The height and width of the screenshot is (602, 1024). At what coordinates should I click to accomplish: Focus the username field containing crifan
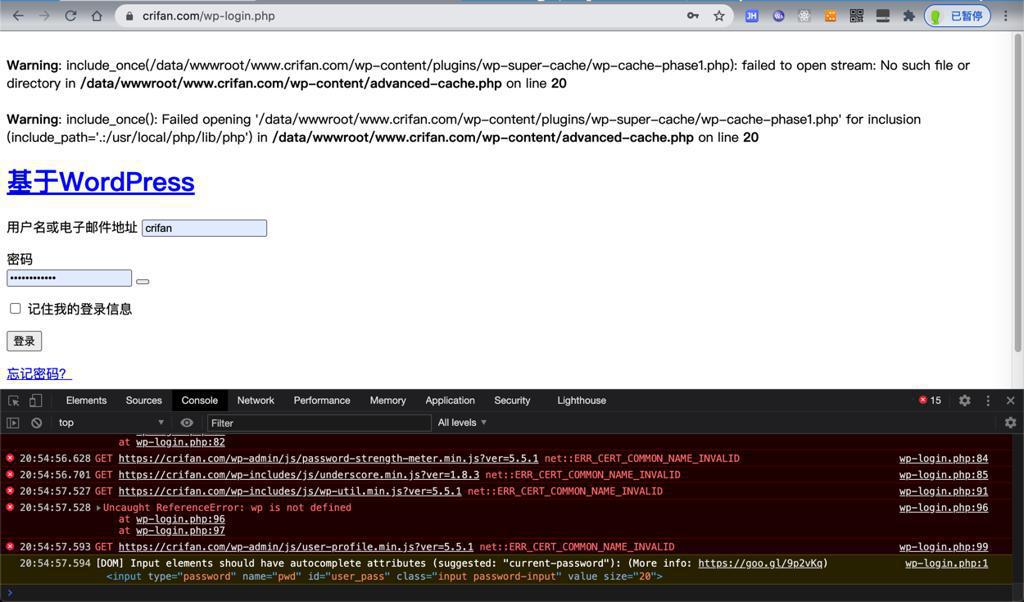204,228
